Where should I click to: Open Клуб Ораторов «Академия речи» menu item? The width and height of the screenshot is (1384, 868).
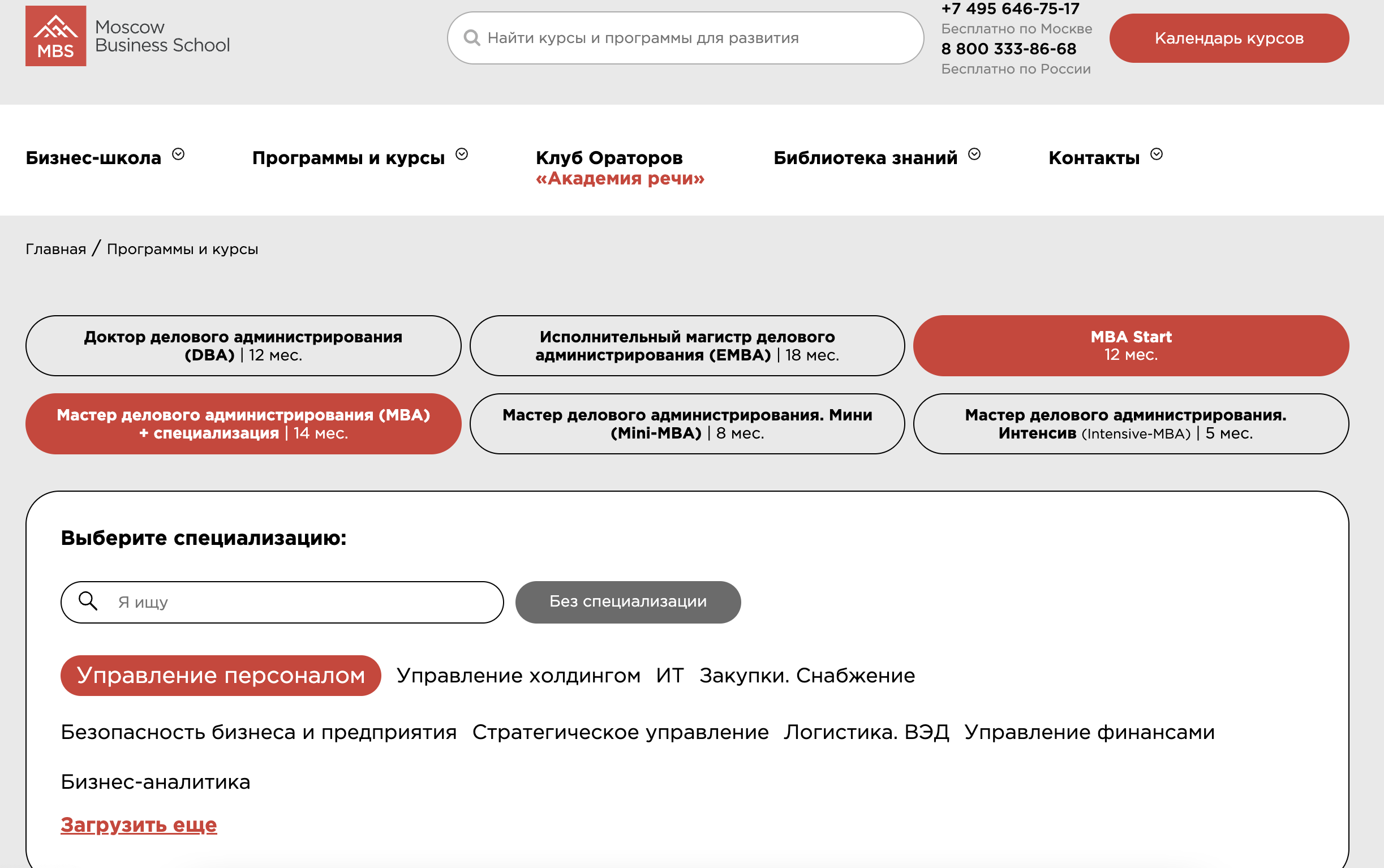tap(620, 167)
